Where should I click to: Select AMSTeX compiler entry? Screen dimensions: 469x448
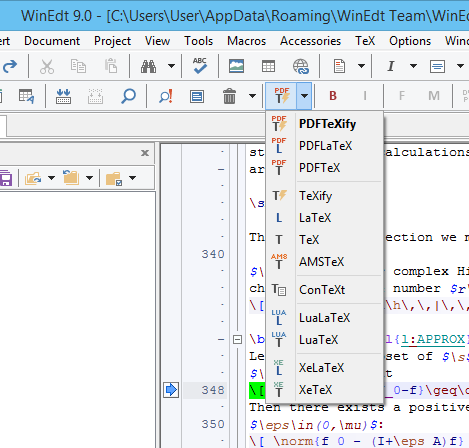(324, 262)
